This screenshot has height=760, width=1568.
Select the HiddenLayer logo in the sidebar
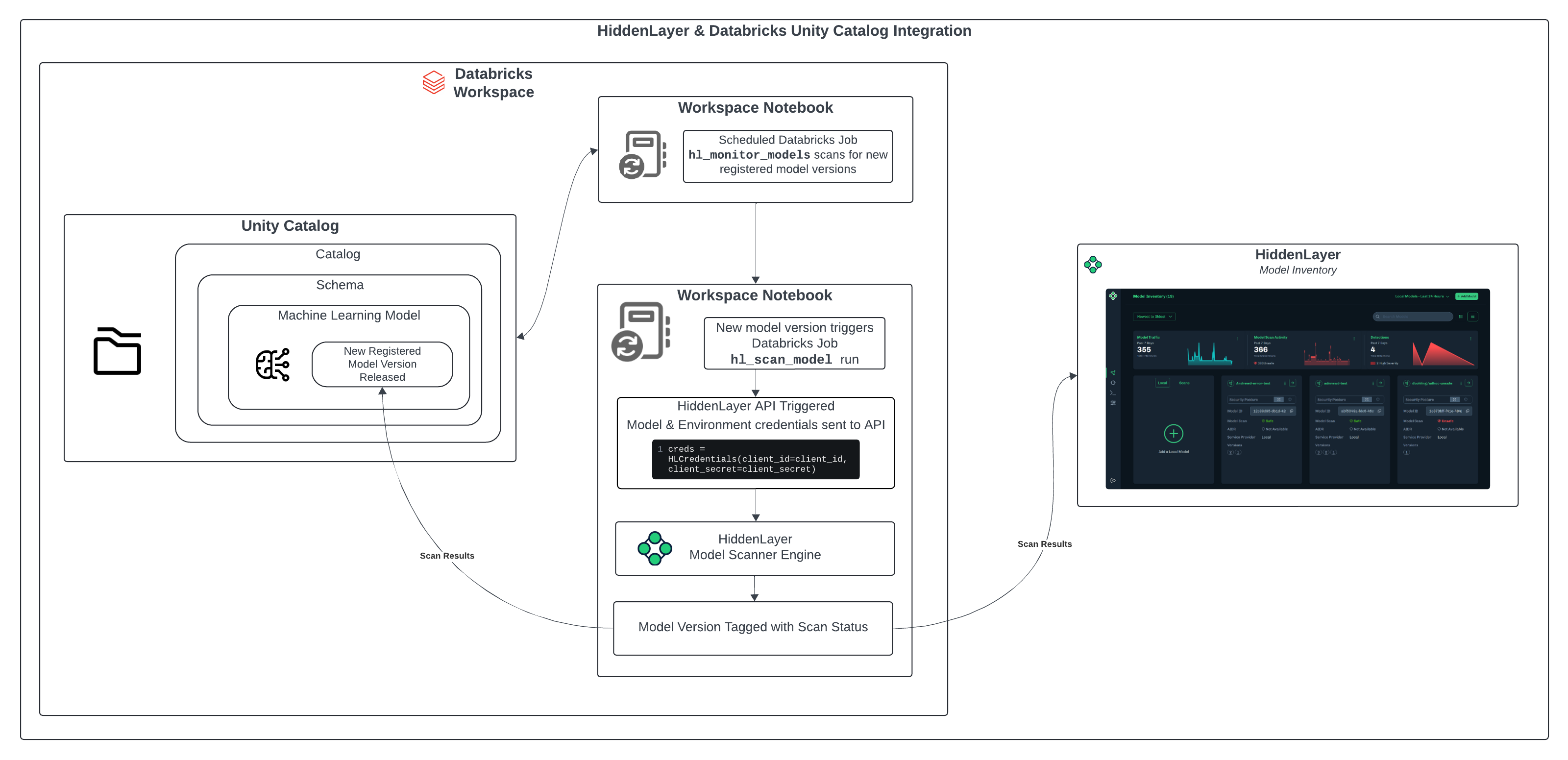pos(1113,297)
